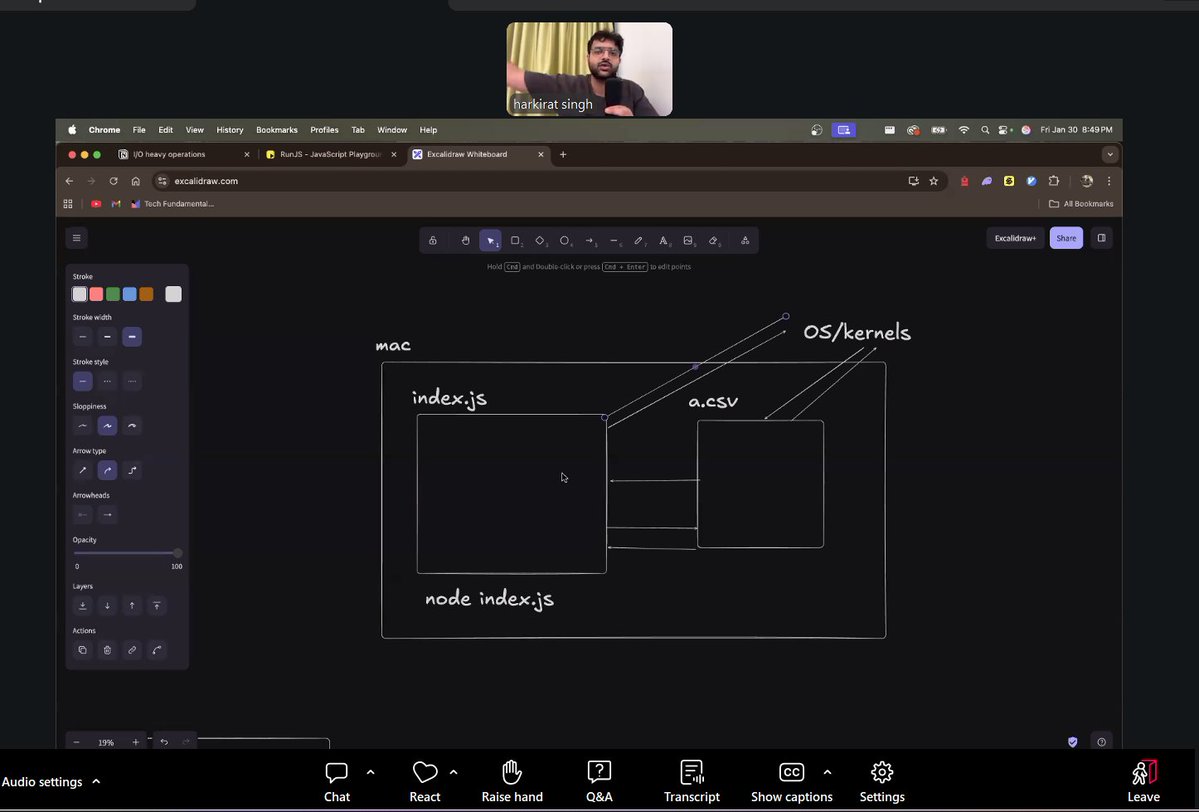The width and height of the screenshot is (1199, 812).
Task: Click the help question mark icon
Action: 1101,742
